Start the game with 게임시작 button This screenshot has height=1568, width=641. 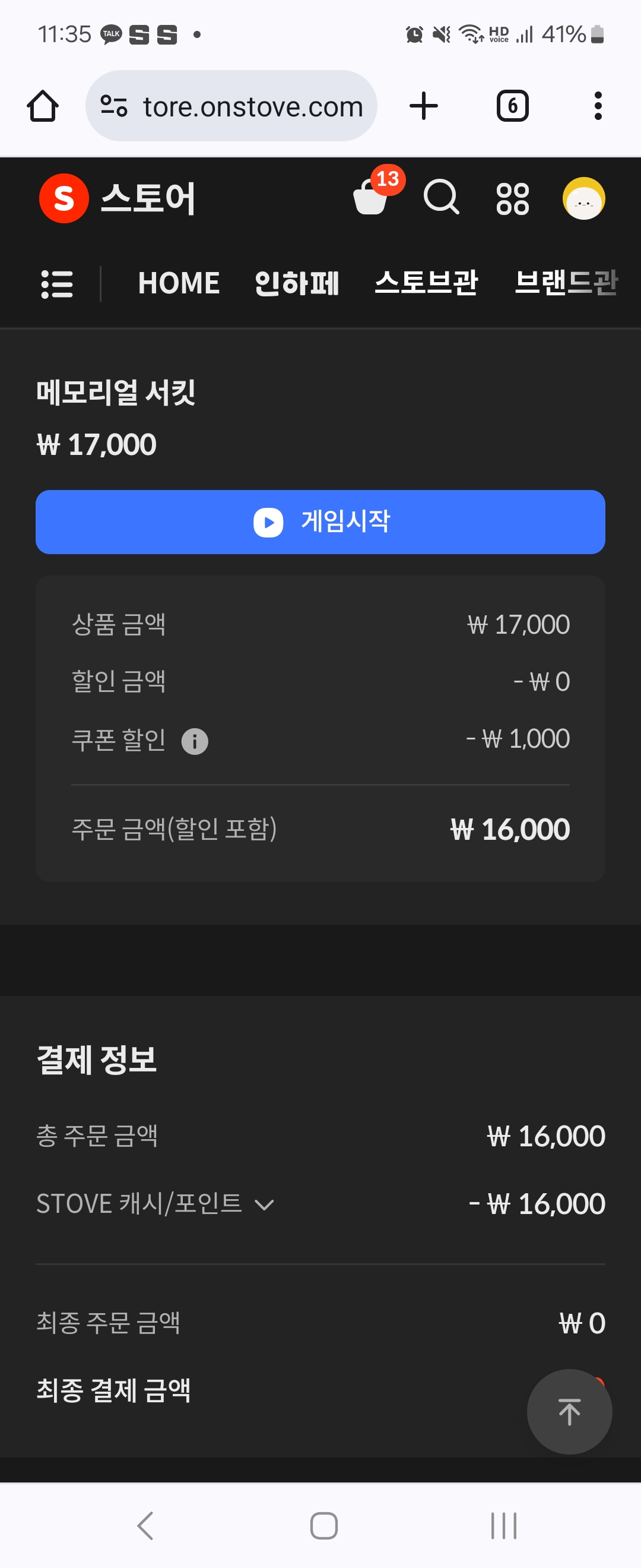[320, 521]
